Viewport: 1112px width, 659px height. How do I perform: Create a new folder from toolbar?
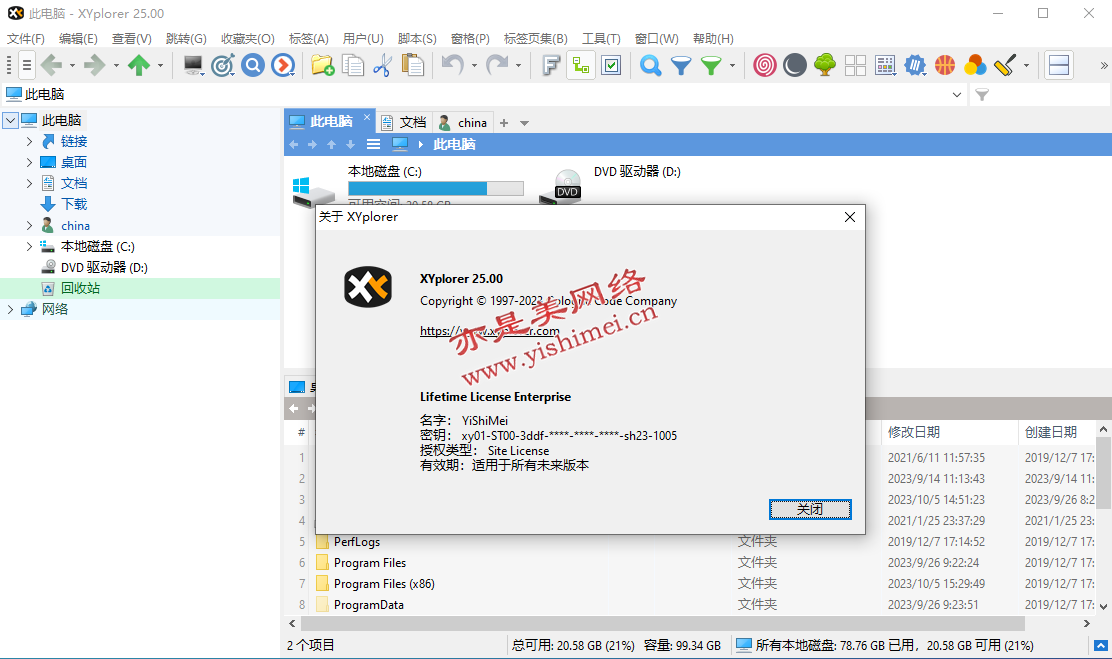(323, 65)
